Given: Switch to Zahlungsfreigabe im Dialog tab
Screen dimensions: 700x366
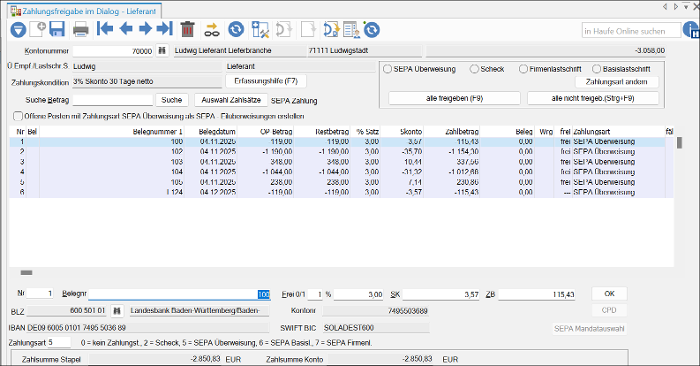Looking at the screenshot, I should click(x=84, y=11).
